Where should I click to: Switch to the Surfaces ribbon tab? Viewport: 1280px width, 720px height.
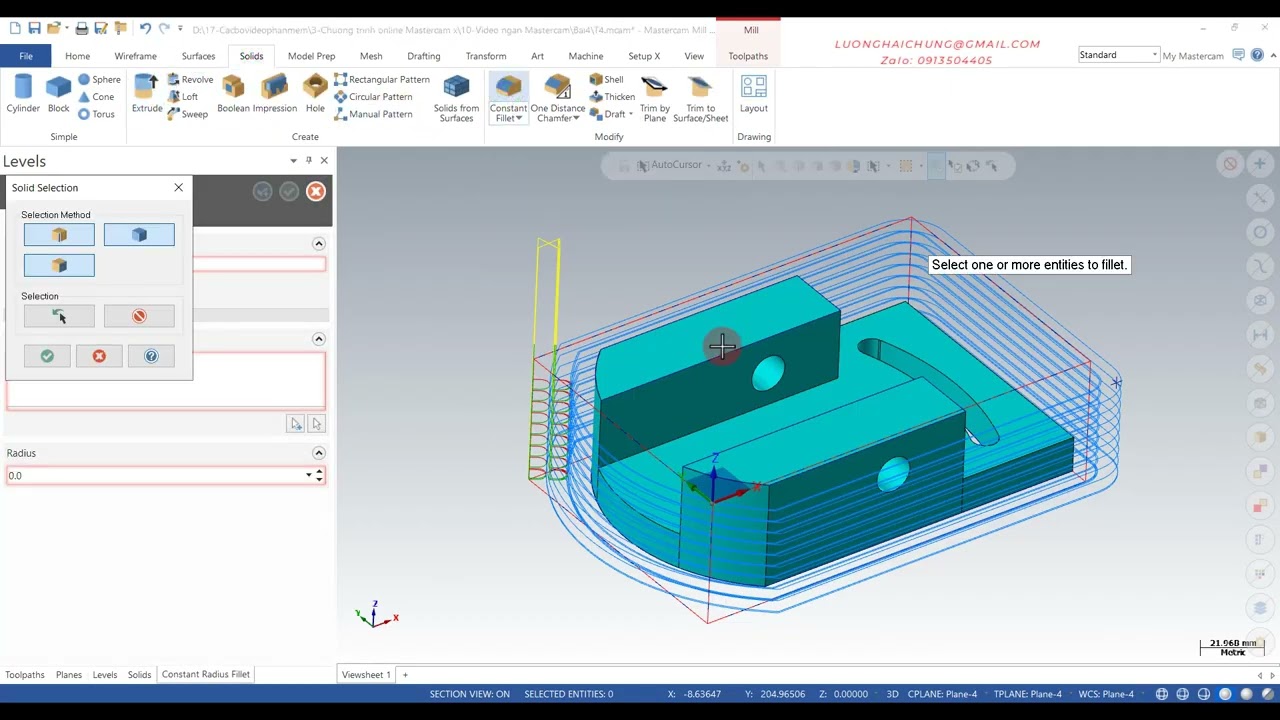pyautogui.click(x=198, y=56)
